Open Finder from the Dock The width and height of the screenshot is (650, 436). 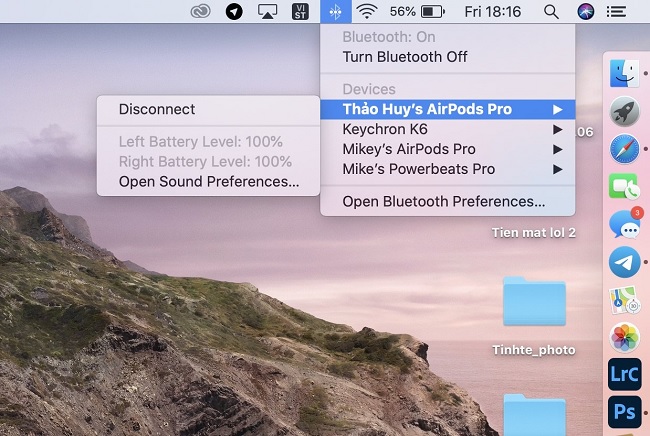624,73
